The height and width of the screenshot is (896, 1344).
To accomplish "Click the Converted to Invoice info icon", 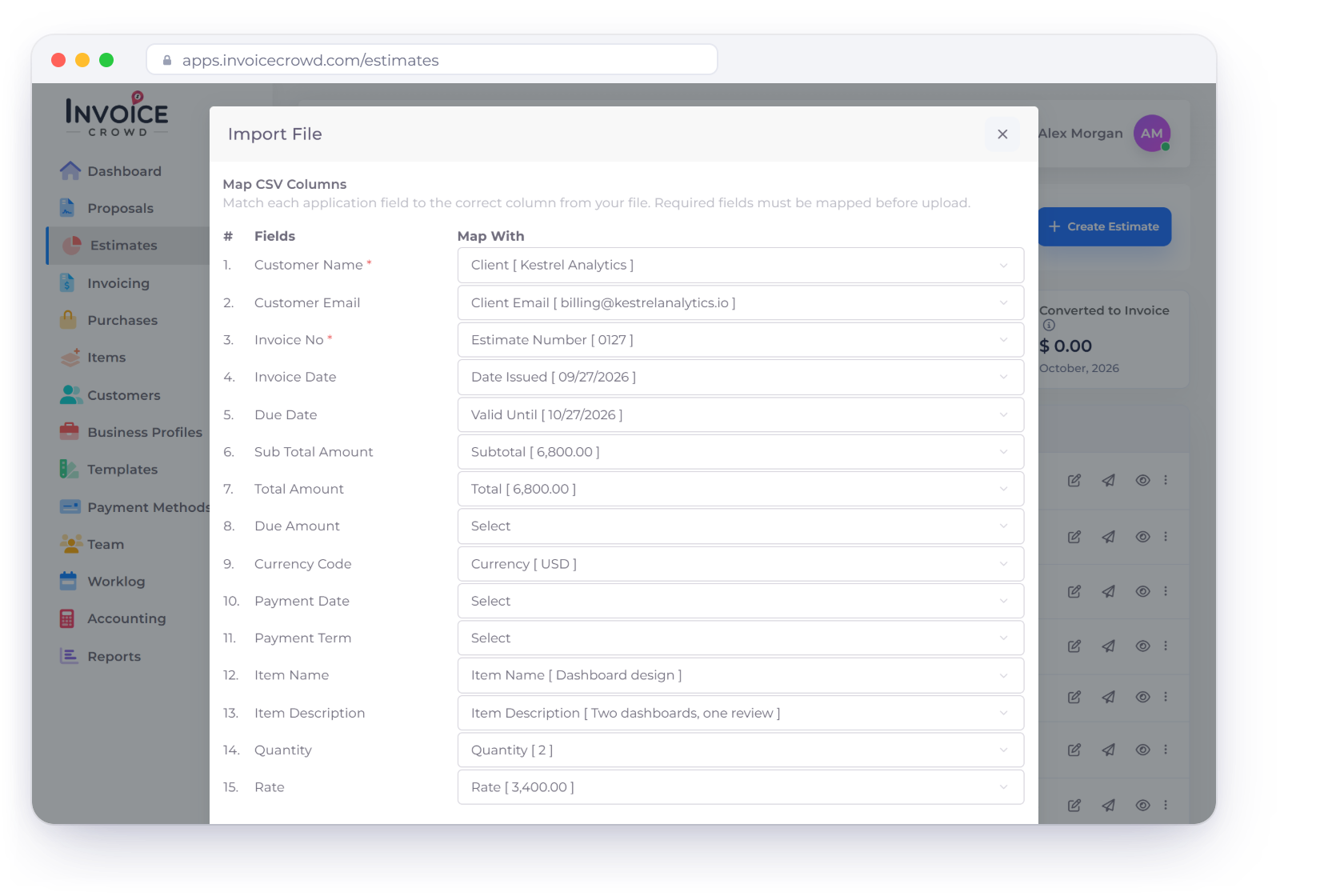I will pyautogui.click(x=1049, y=325).
